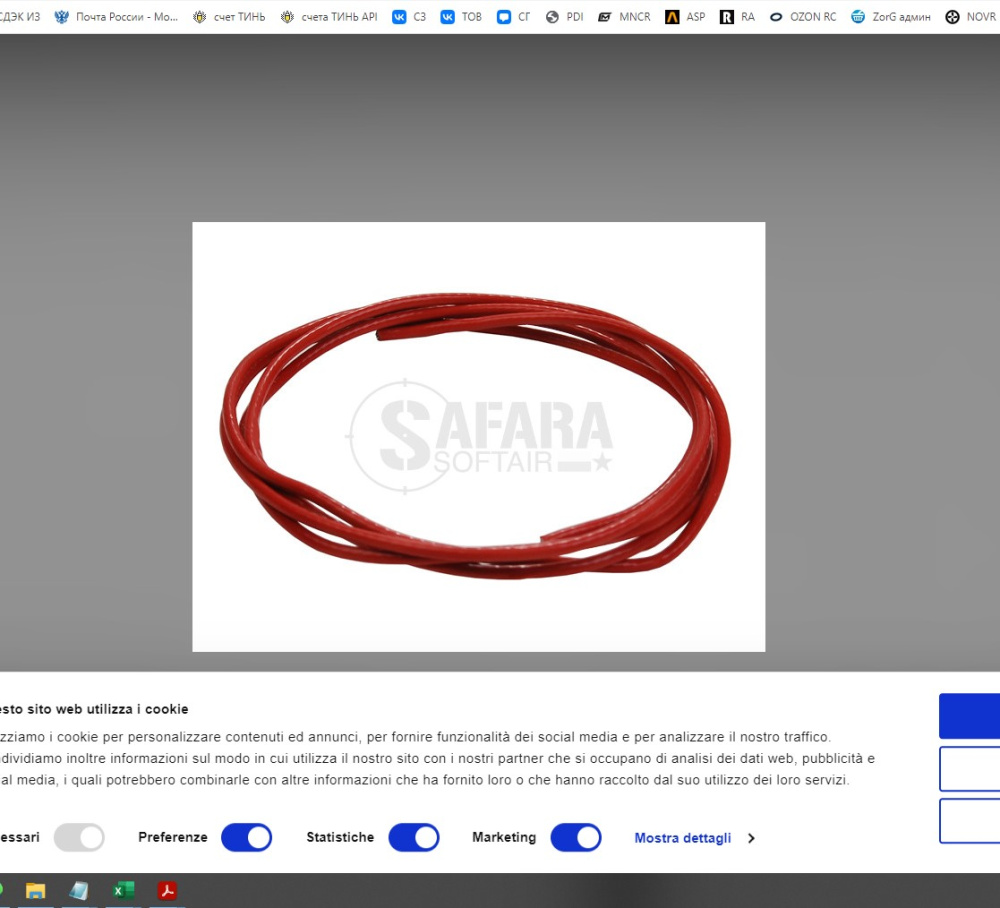Open the Notepad taskbar icon
Screen dimensions: 1000x908
point(79,890)
